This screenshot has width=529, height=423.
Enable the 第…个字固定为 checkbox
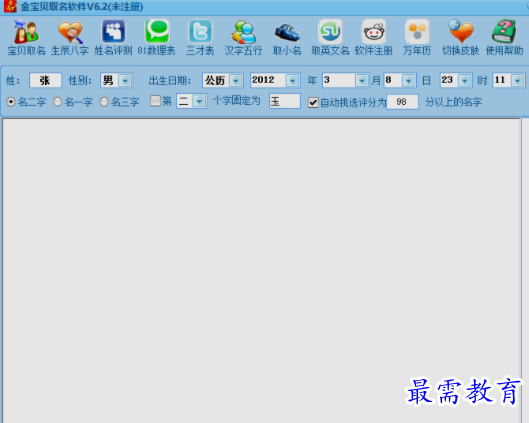click(x=155, y=101)
